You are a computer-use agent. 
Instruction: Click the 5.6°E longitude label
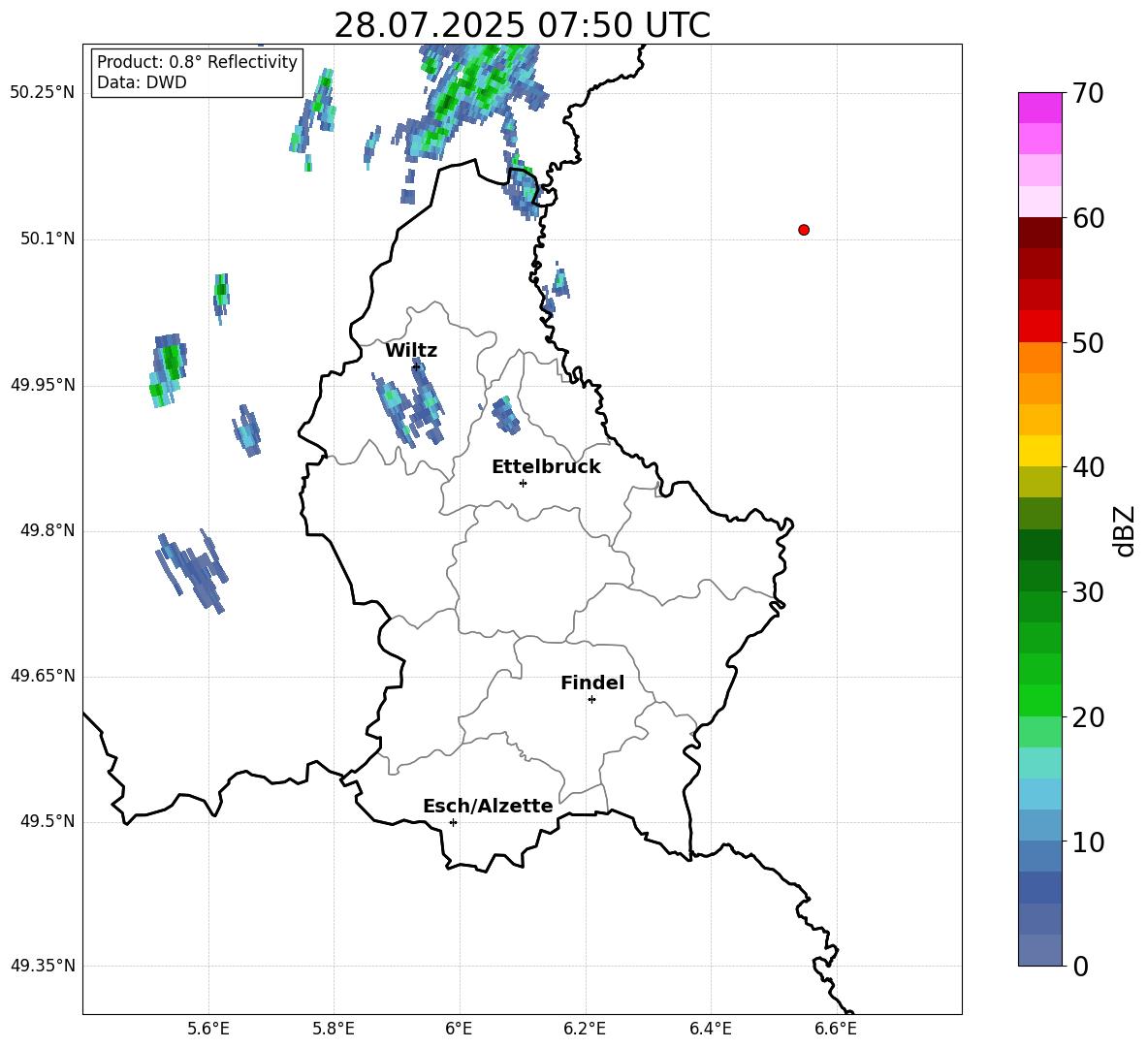208,1029
